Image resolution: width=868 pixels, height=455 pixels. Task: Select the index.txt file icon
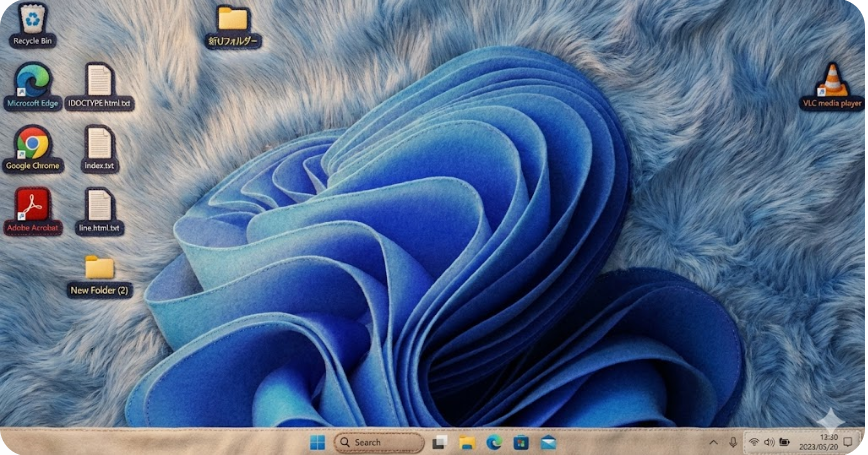[100, 149]
